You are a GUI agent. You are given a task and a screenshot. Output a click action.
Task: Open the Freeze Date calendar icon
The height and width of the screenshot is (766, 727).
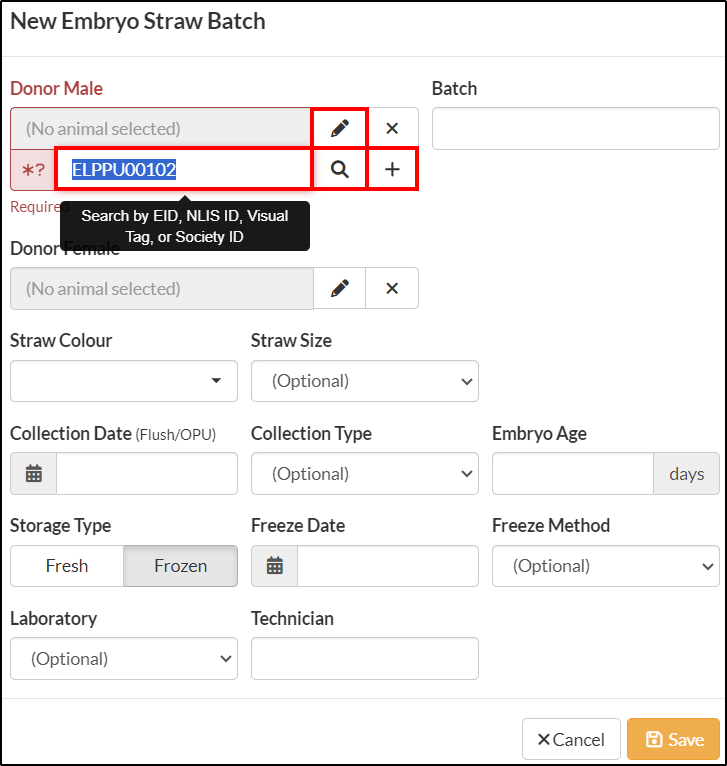pos(275,566)
